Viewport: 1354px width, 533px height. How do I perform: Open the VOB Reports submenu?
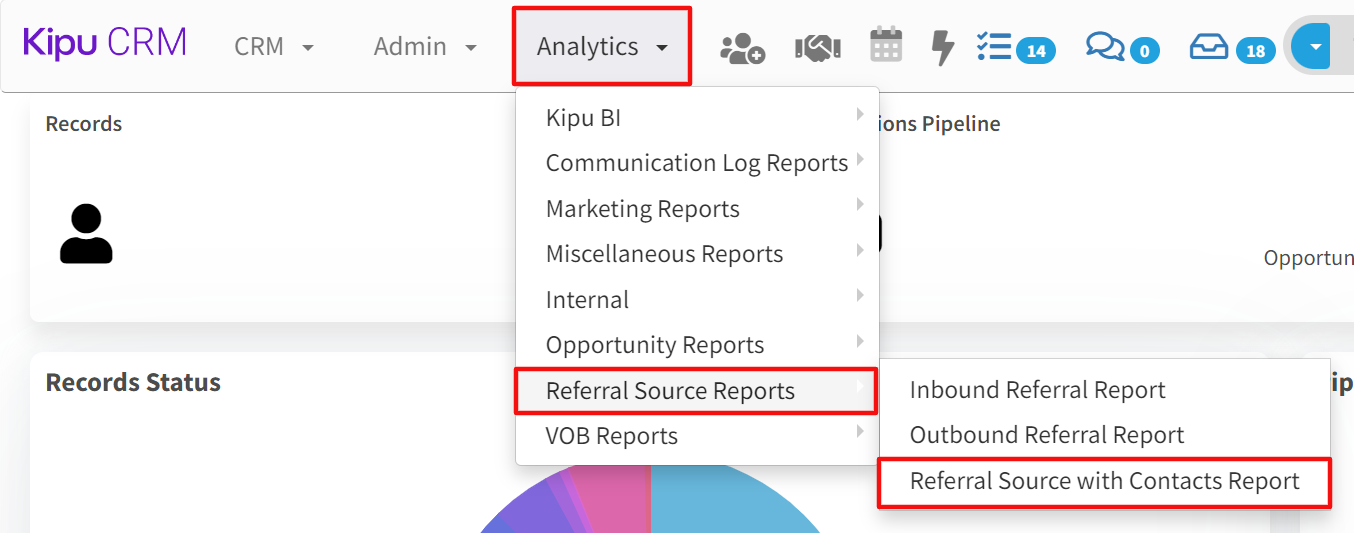click(696, 436)
